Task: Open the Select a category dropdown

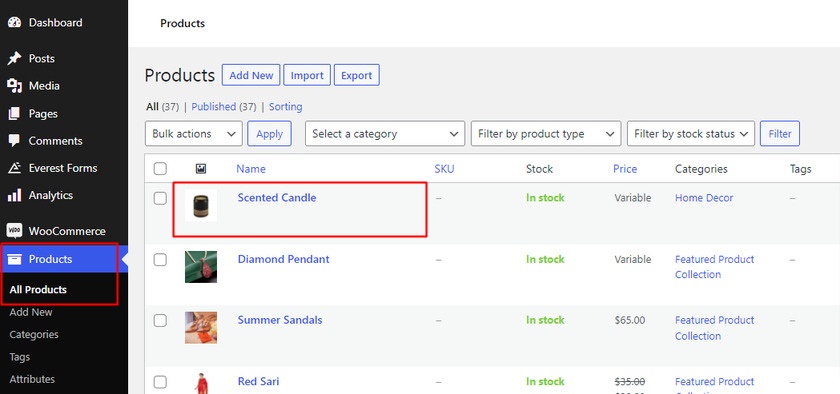Action: pyautogui.click(x=385, y=133)
